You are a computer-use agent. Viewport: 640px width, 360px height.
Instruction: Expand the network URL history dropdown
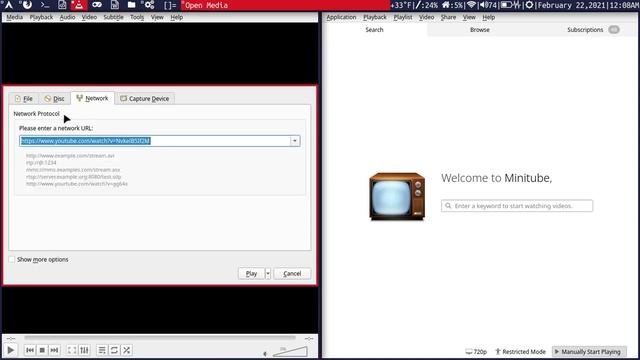click(x=295, y=141)
